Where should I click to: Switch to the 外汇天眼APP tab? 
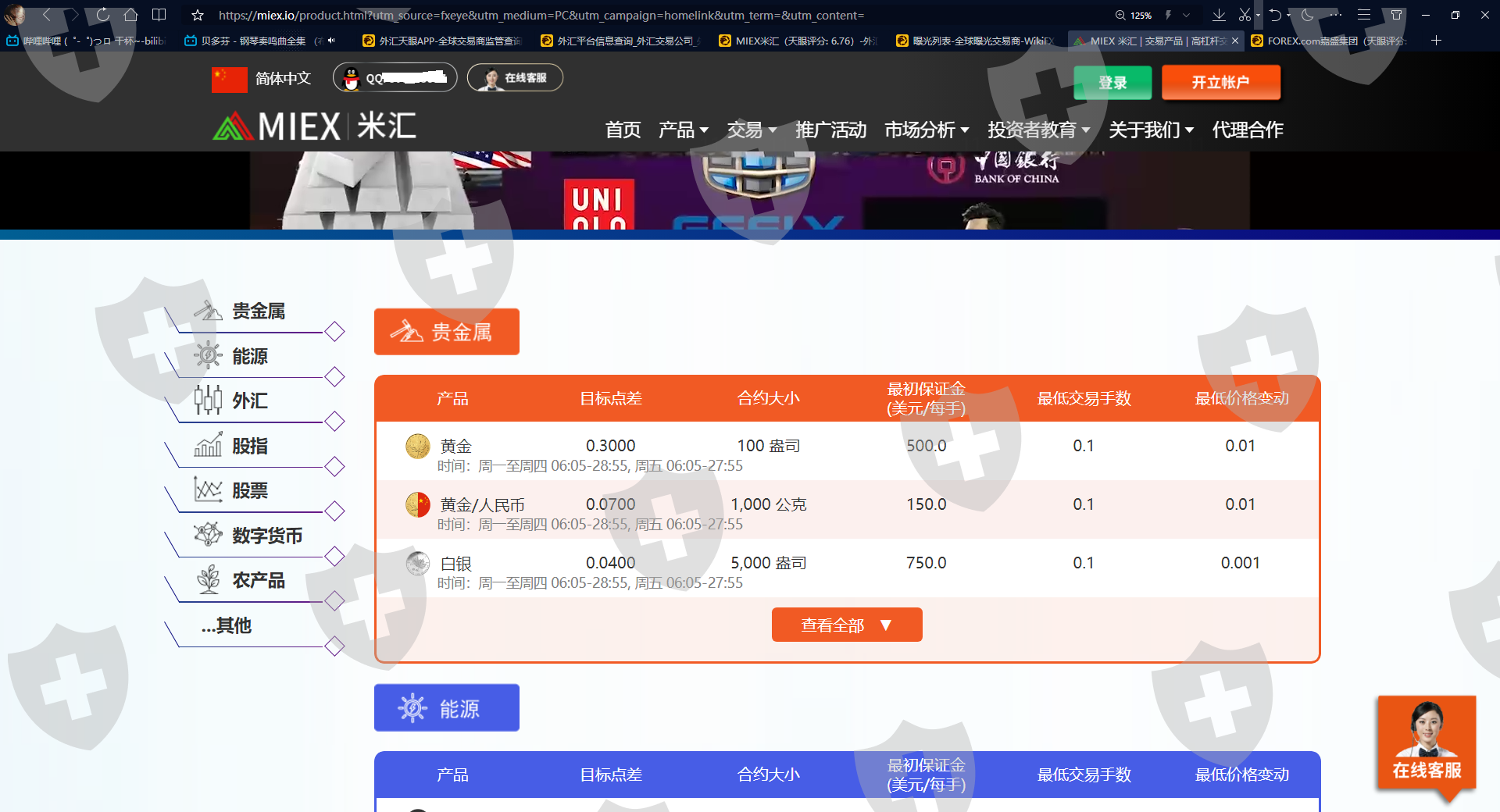tap(441, 41)
